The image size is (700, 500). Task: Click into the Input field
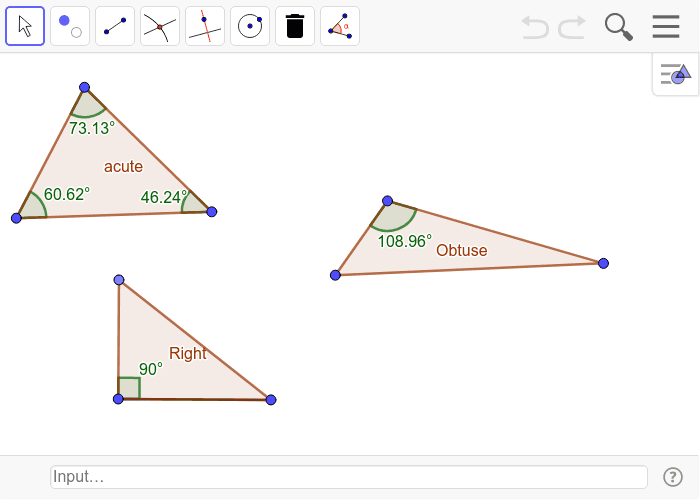(349, 477)
